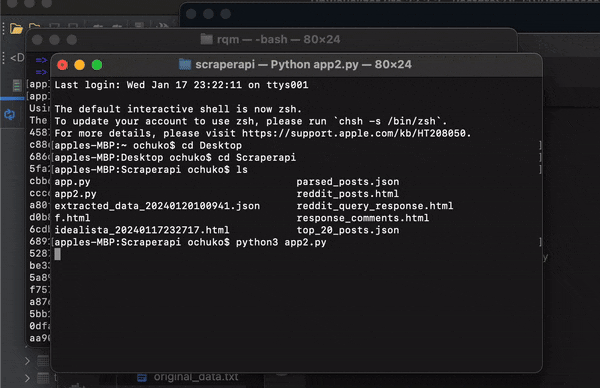Click reddit_query_response.html in the listing
Screen dimensions: 600x388
pyautogui.click(x=375, y=206)
